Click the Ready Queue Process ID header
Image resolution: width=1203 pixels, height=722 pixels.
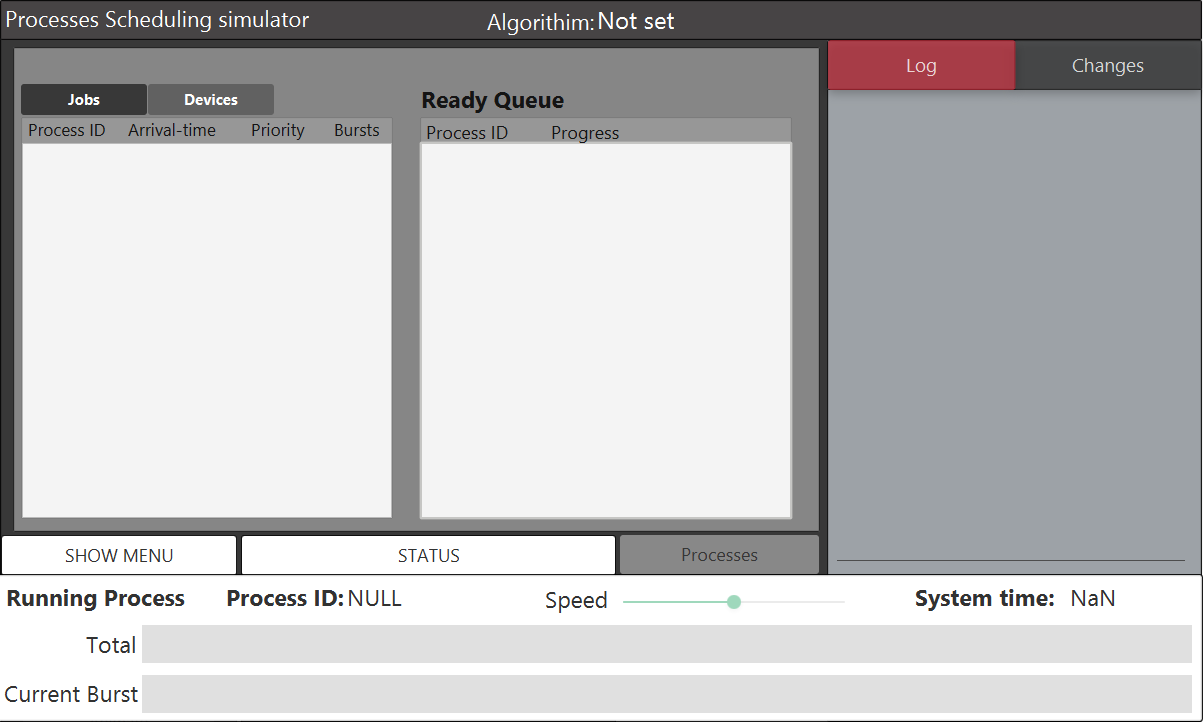point(467,133)
